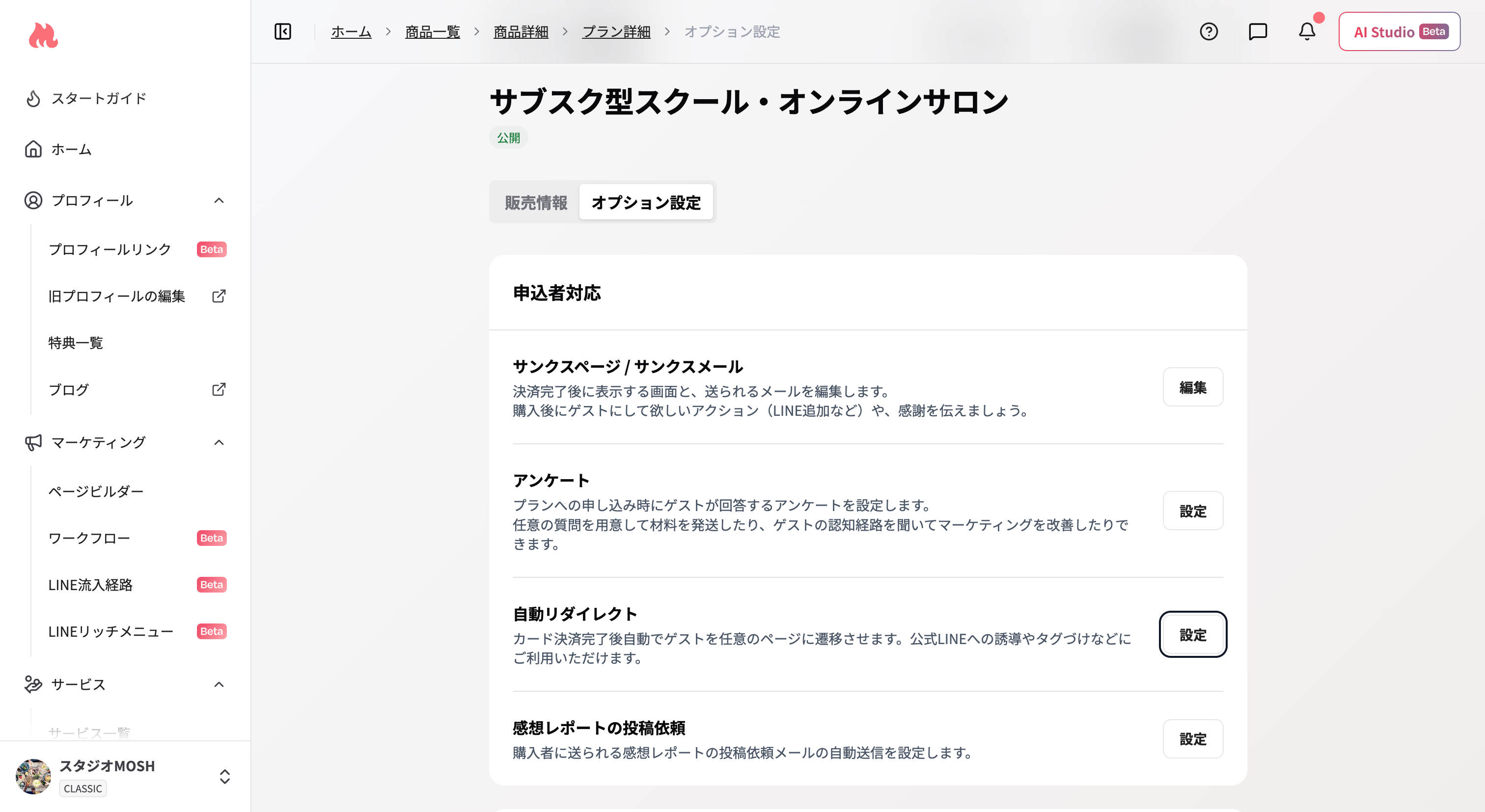Collapse the プロフィール section chevron

tap(219, 201)
